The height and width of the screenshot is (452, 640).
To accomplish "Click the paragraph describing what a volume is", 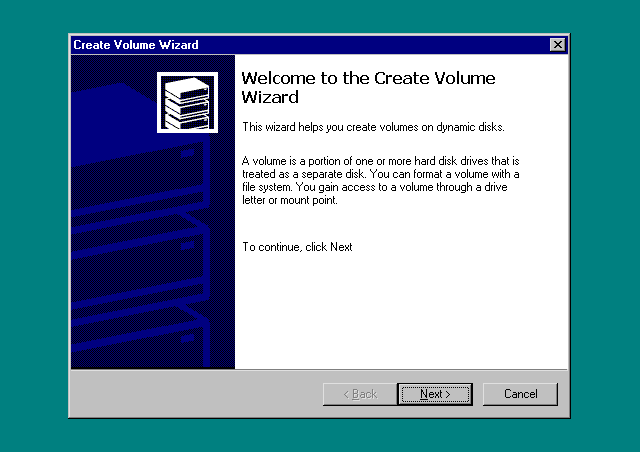I will tap(380, 180).
